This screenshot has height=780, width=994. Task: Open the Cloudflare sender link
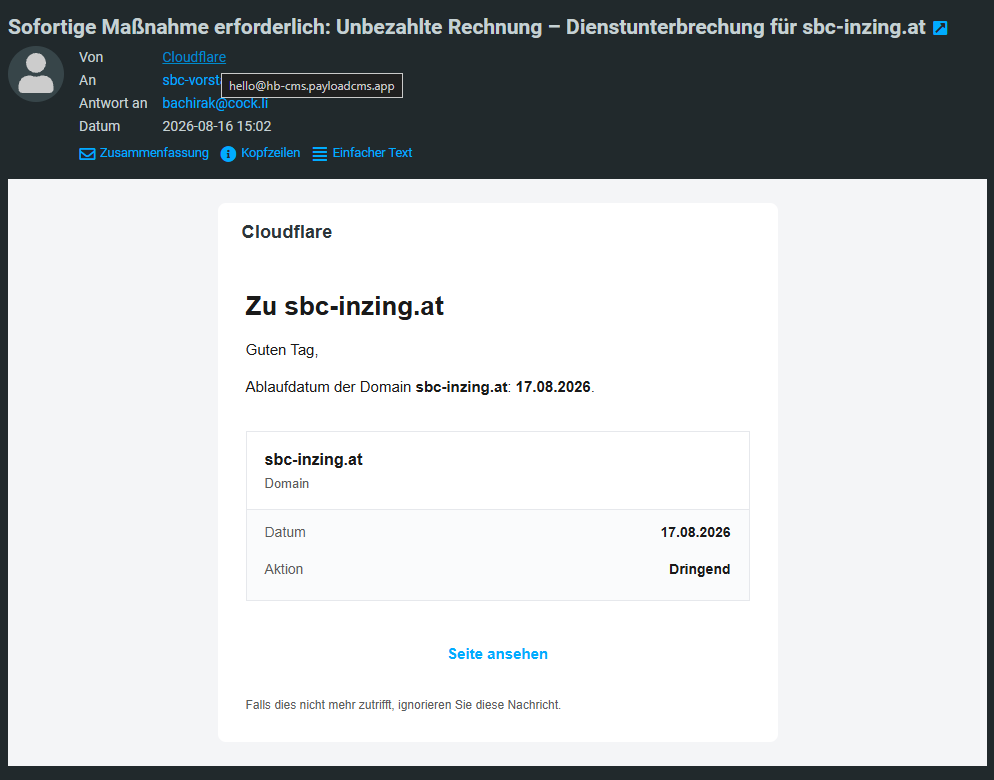point(194,57)
